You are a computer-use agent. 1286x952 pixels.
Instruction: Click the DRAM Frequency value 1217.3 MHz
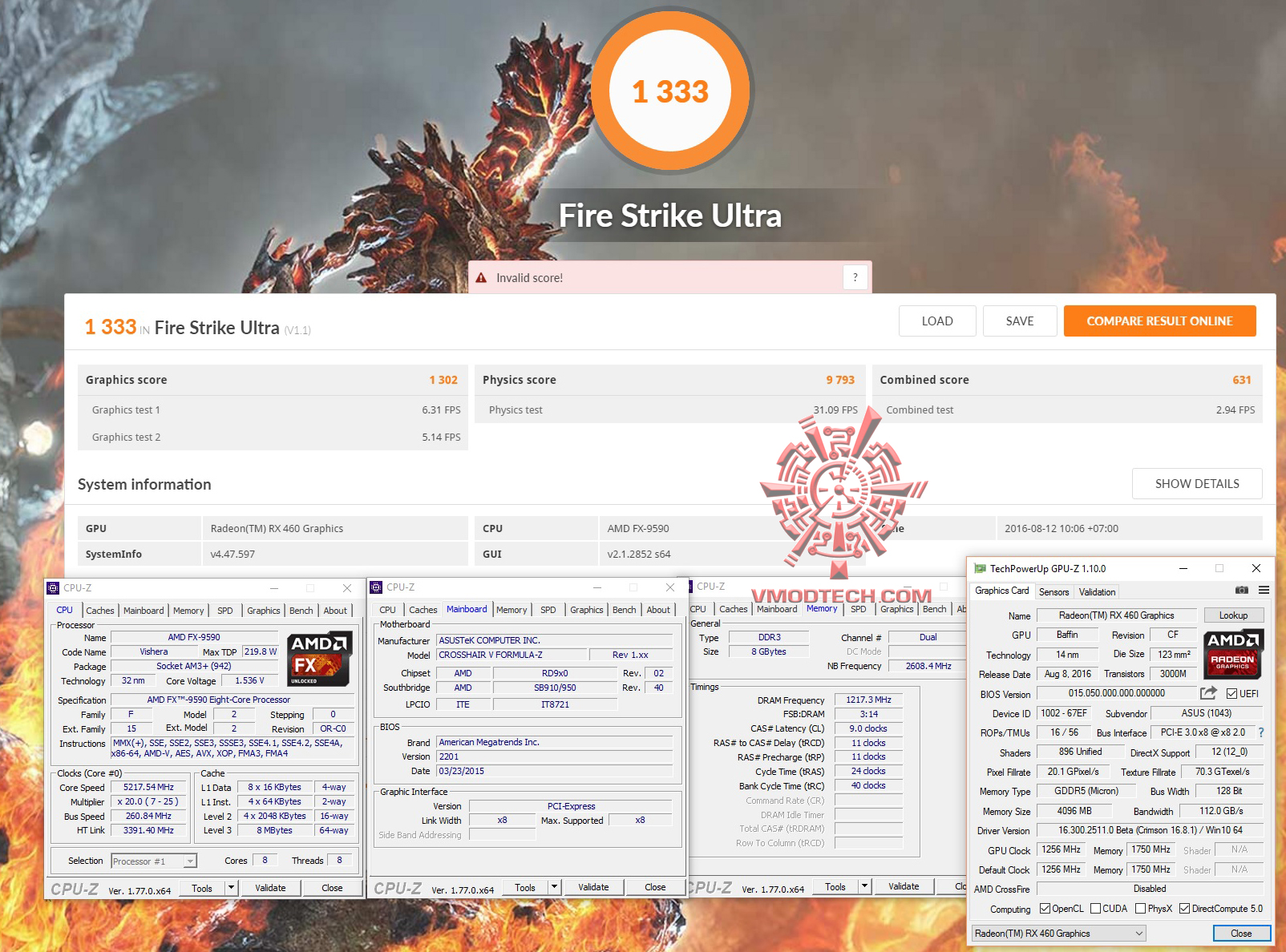[x=868, y=700]
